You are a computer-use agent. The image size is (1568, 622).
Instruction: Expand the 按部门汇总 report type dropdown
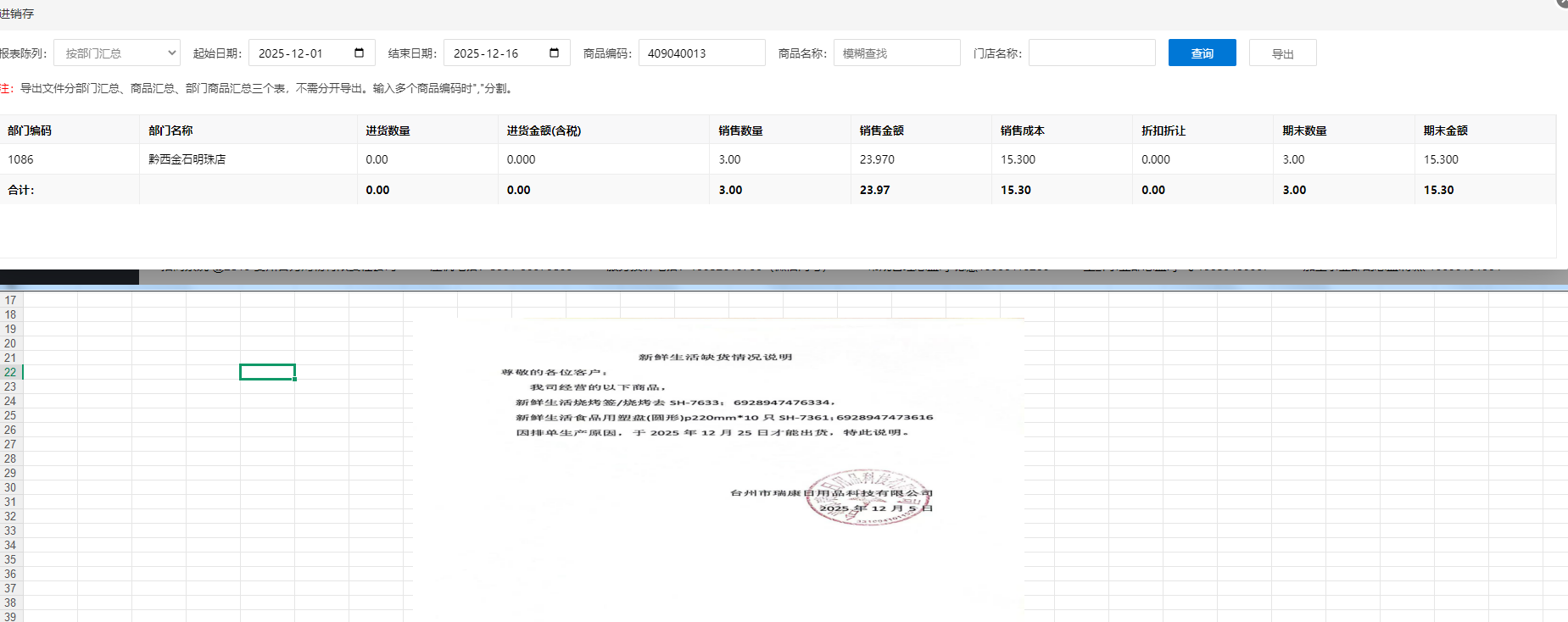(x=117, y=53)
